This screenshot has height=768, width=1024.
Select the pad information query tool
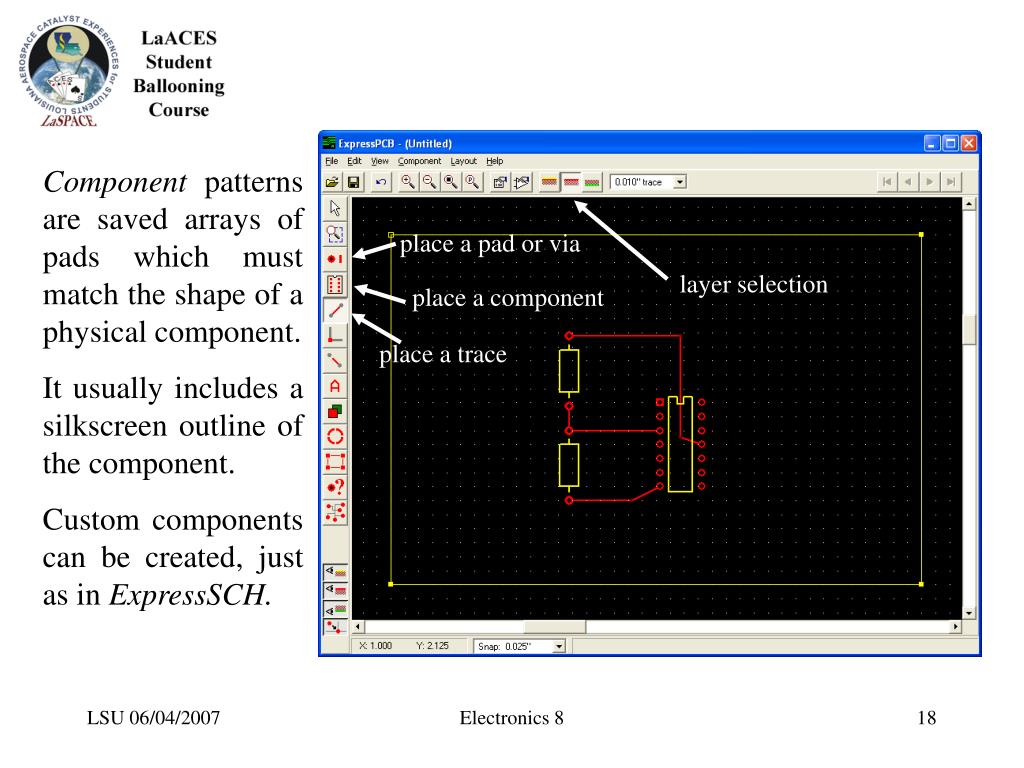click(335, 488)
